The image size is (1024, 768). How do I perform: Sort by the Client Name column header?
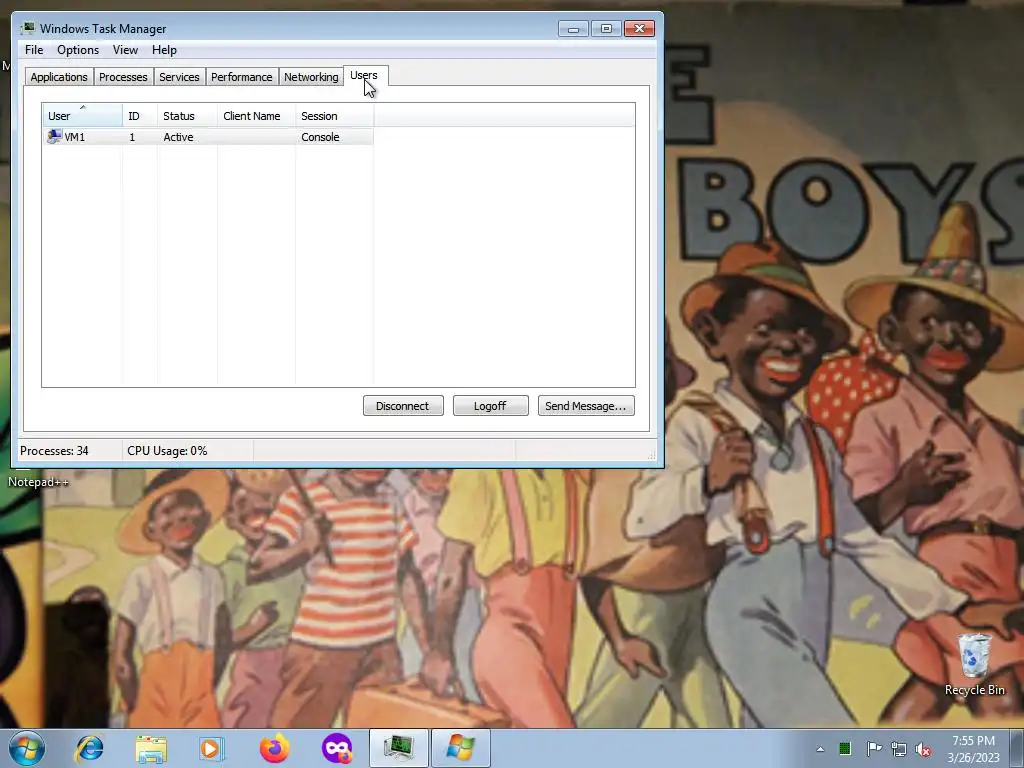(256, 116)
